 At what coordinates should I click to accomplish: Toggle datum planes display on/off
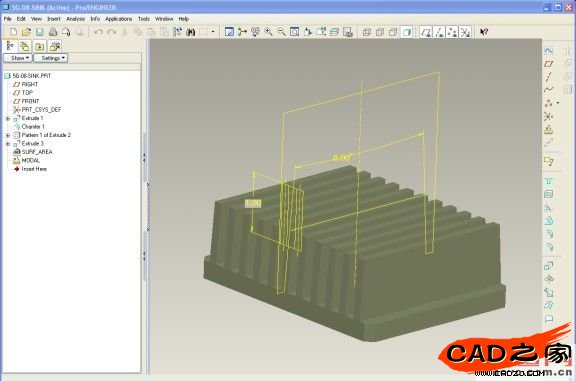click(x=426, y=32)
